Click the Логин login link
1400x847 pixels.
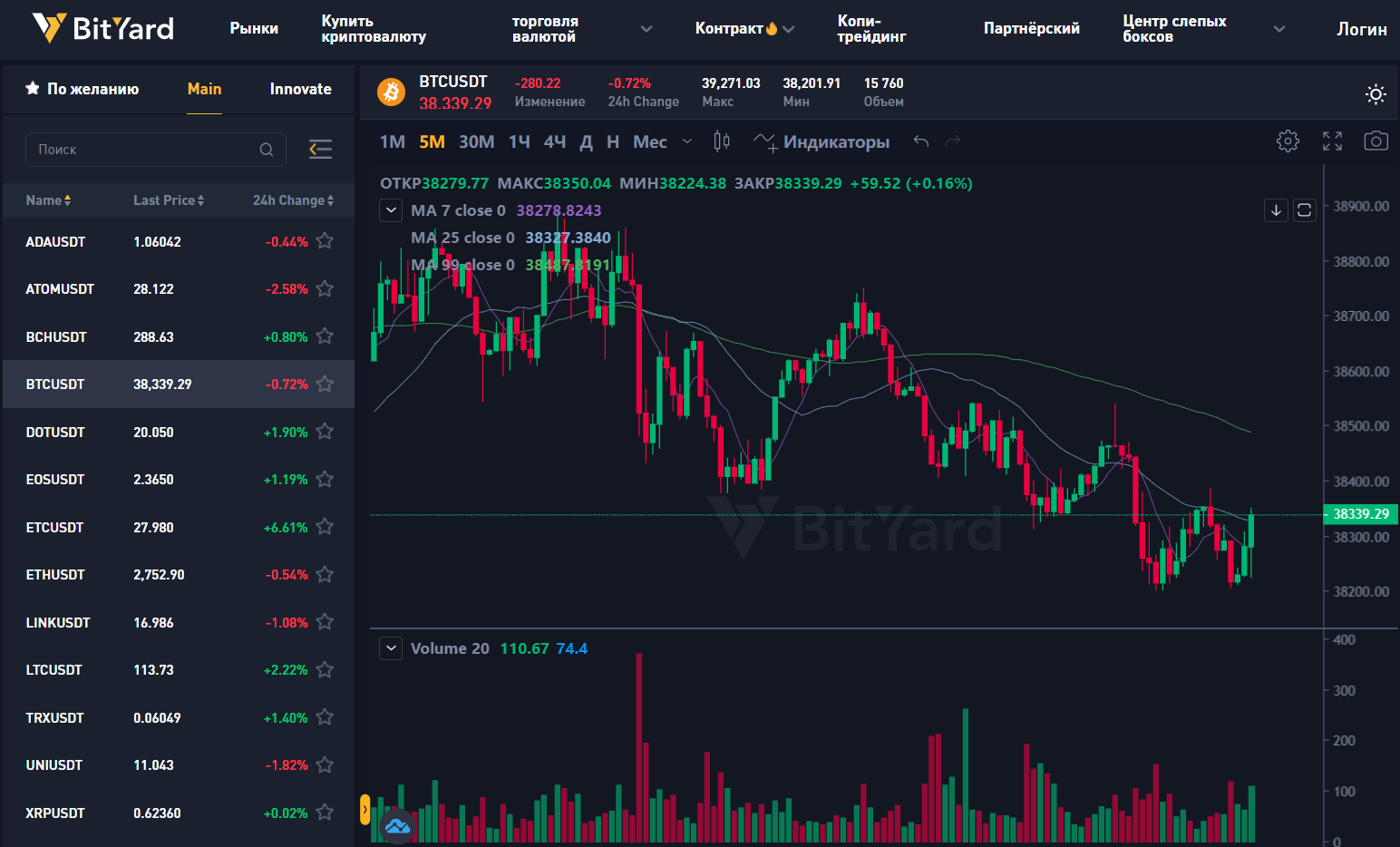point(1362,29)
